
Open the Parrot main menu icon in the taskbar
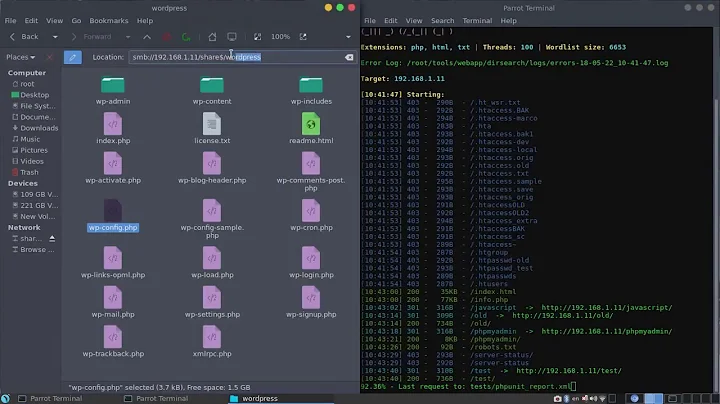[6, 398]
